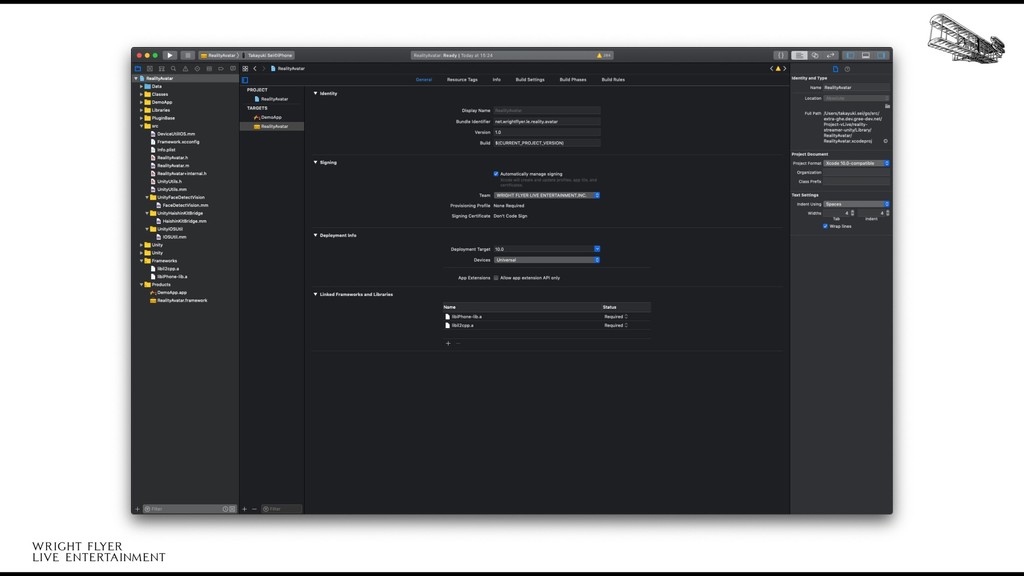
Task: Click the Bundle Identifier text field
Action: 546,121
